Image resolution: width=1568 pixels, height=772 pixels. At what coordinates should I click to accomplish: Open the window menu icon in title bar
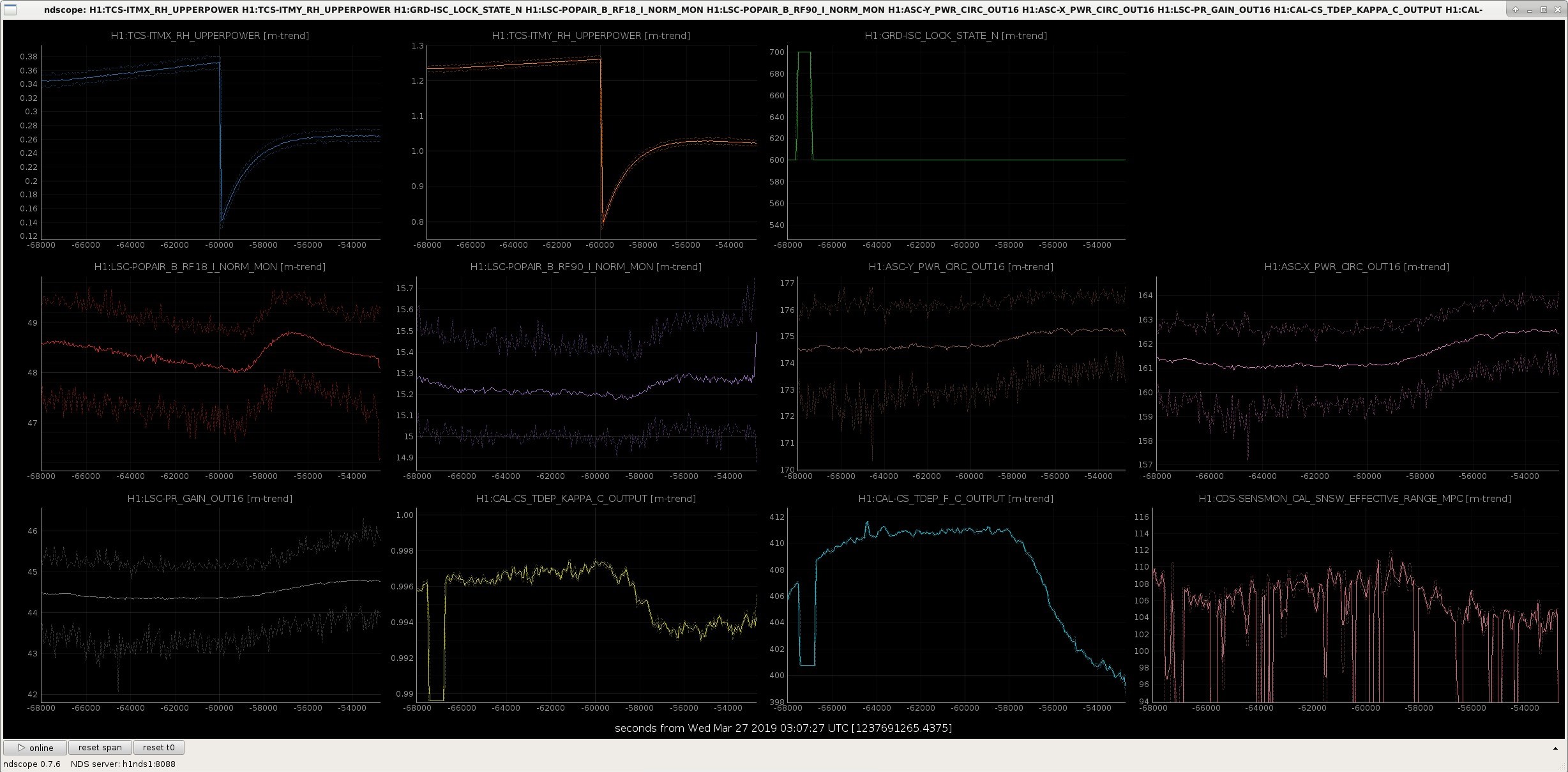10,10
